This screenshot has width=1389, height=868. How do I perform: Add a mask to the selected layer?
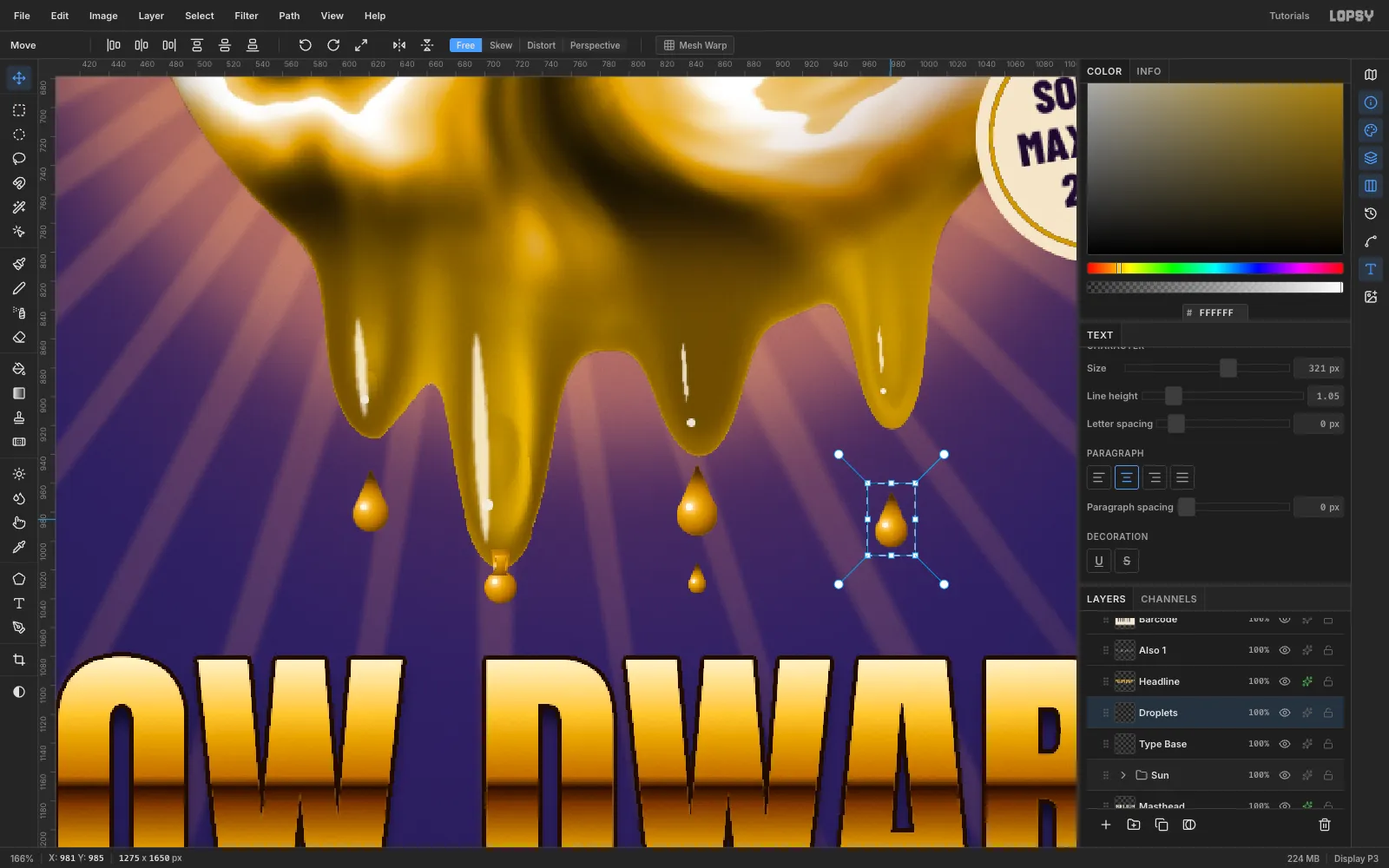[1189, 825]
